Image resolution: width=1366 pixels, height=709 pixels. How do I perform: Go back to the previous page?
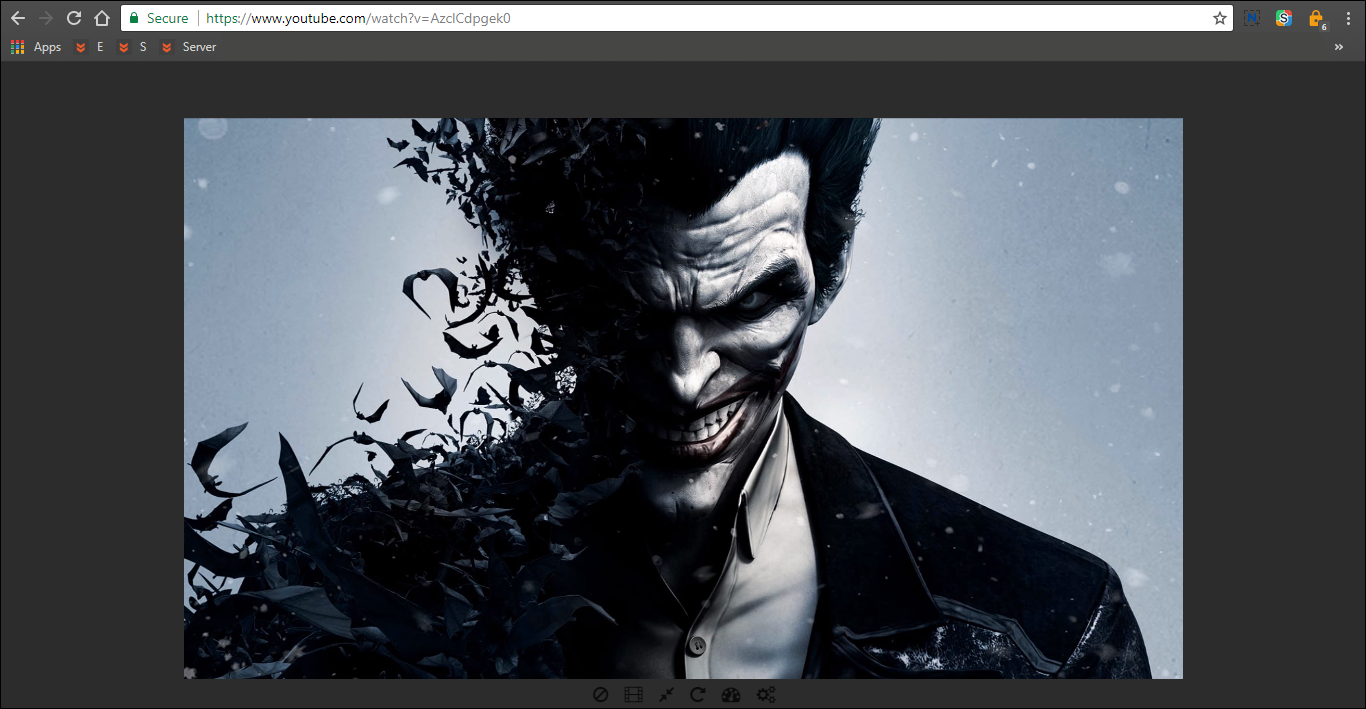coord(18,18)
